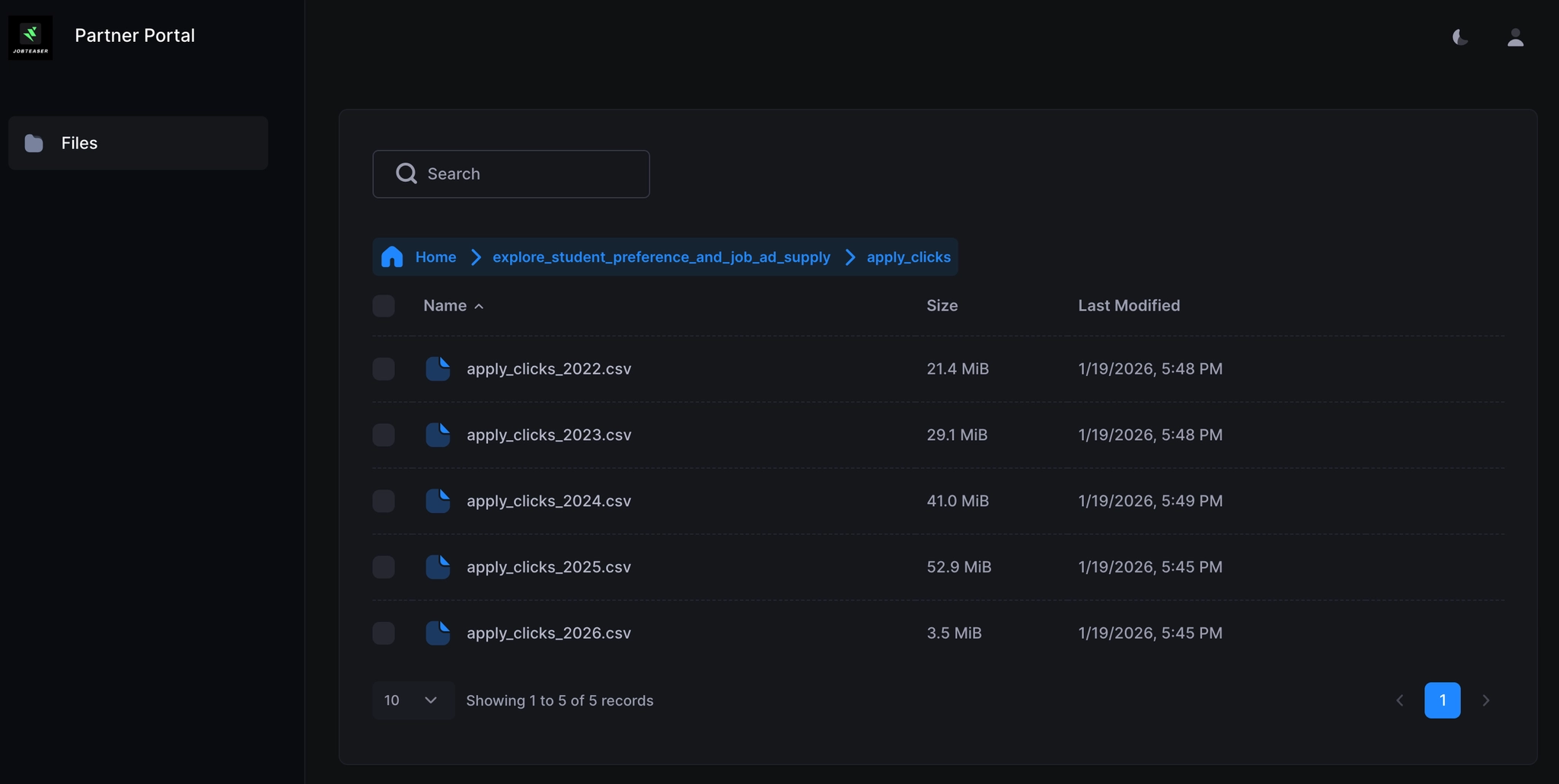Viewport: 1559px width, 784px height.
Task: Click the JobTeaser logo icon
Action: [x=30, y=37]
